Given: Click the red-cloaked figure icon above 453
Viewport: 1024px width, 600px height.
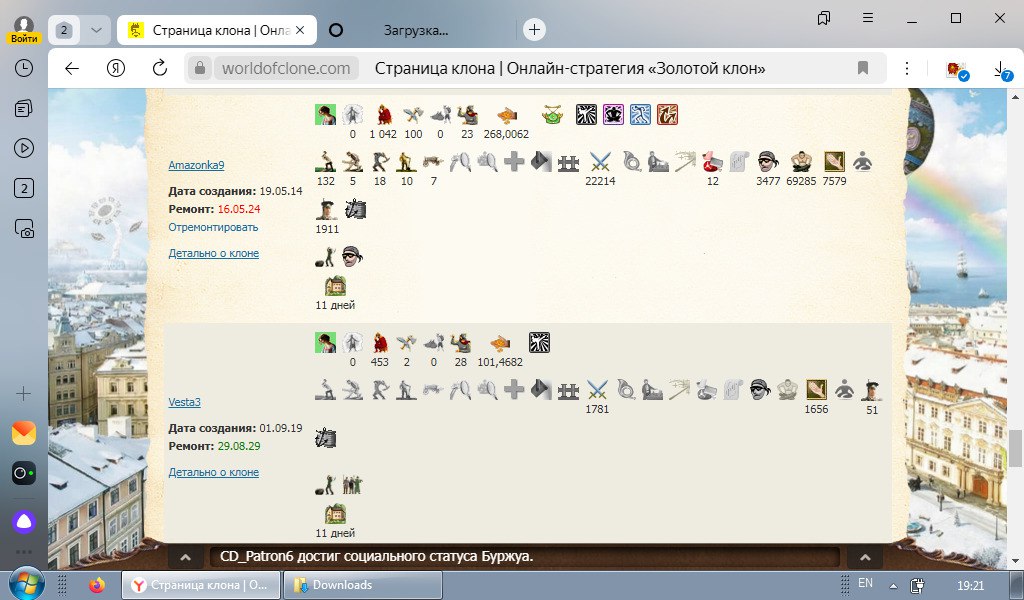Looking at the screenshot, I should 381,342.
